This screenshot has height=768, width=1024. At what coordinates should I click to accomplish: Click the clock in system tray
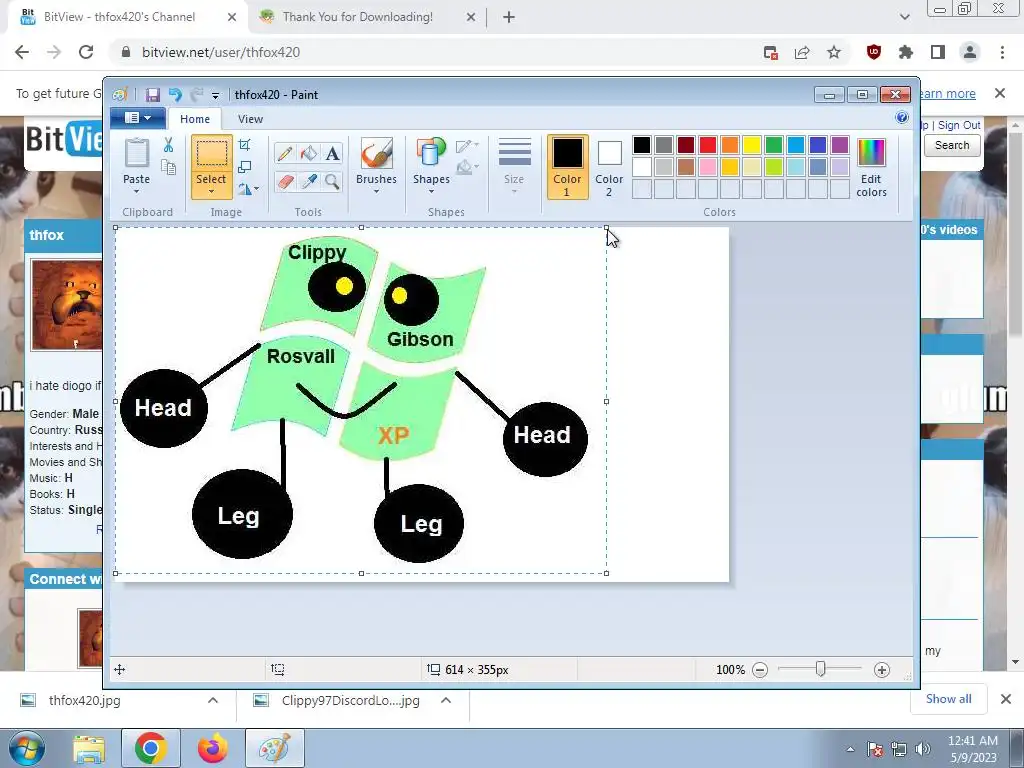point(972,748)
